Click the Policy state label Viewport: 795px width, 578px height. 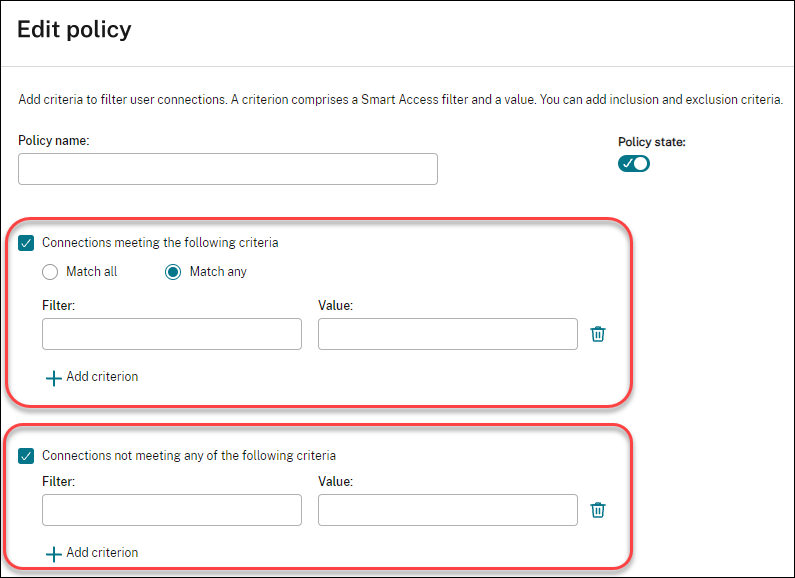coord(651,142)
